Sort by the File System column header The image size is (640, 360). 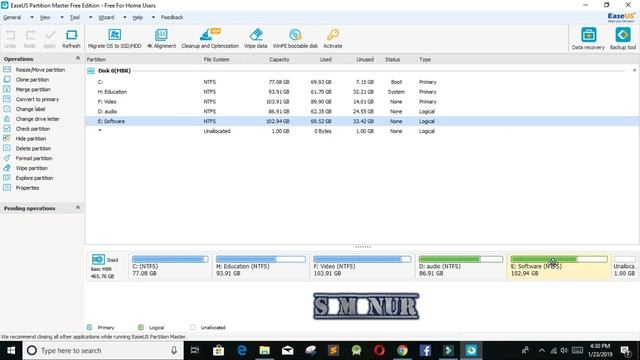216,60
